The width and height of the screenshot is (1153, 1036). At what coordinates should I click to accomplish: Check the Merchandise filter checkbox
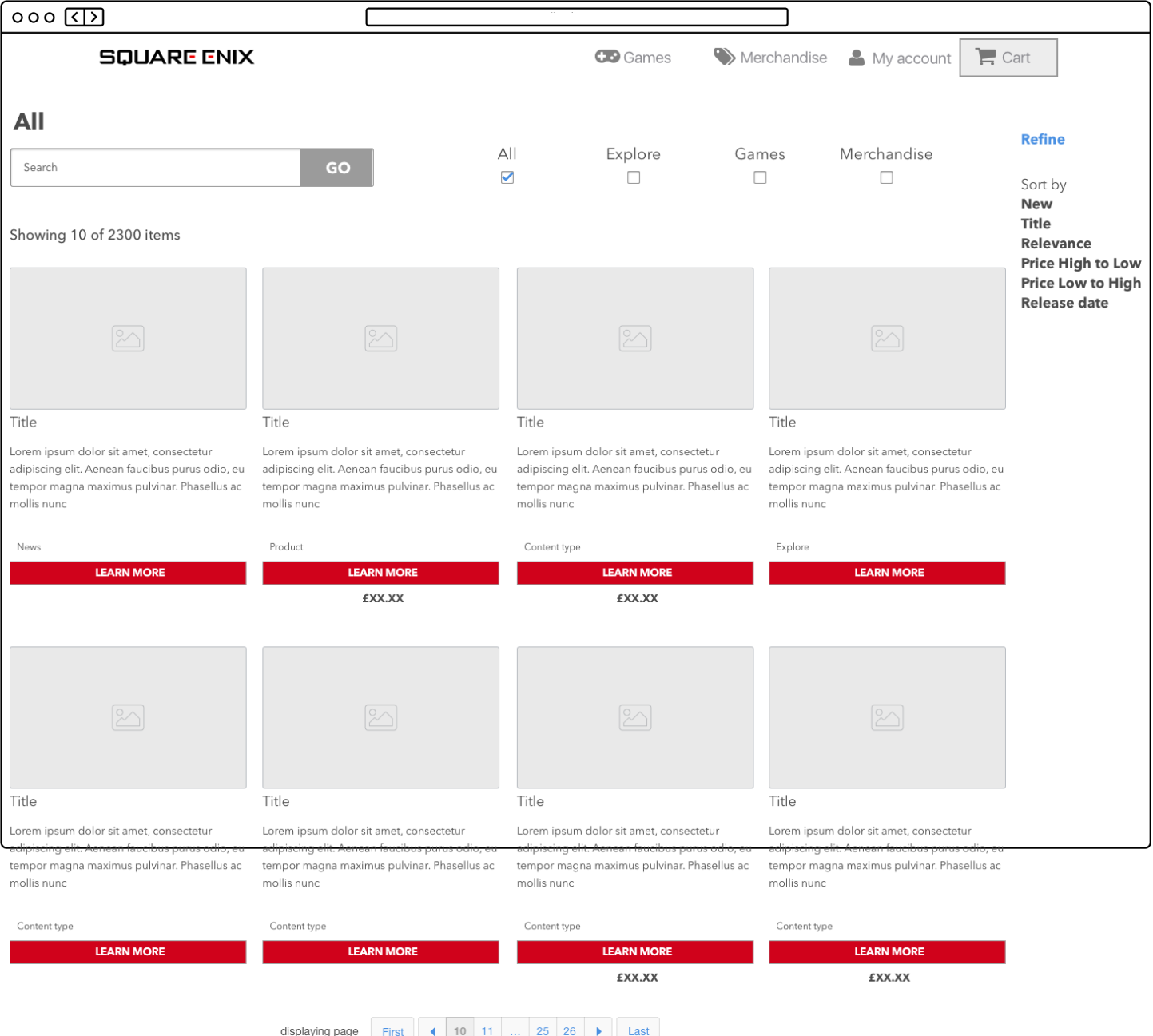pyautogui.click(x=886, y=177)
